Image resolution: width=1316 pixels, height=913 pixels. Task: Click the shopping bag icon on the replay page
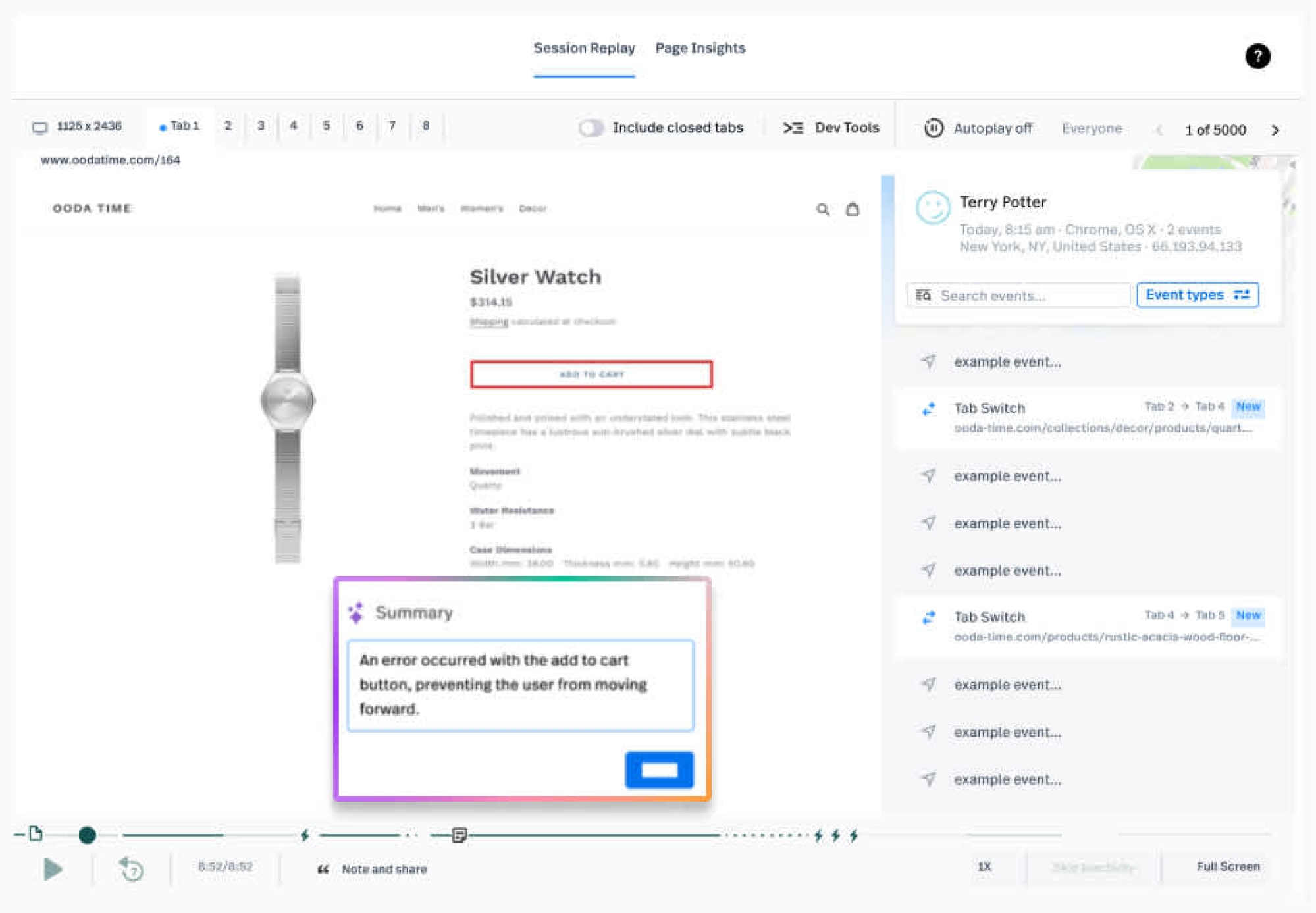tap(853, 209)
